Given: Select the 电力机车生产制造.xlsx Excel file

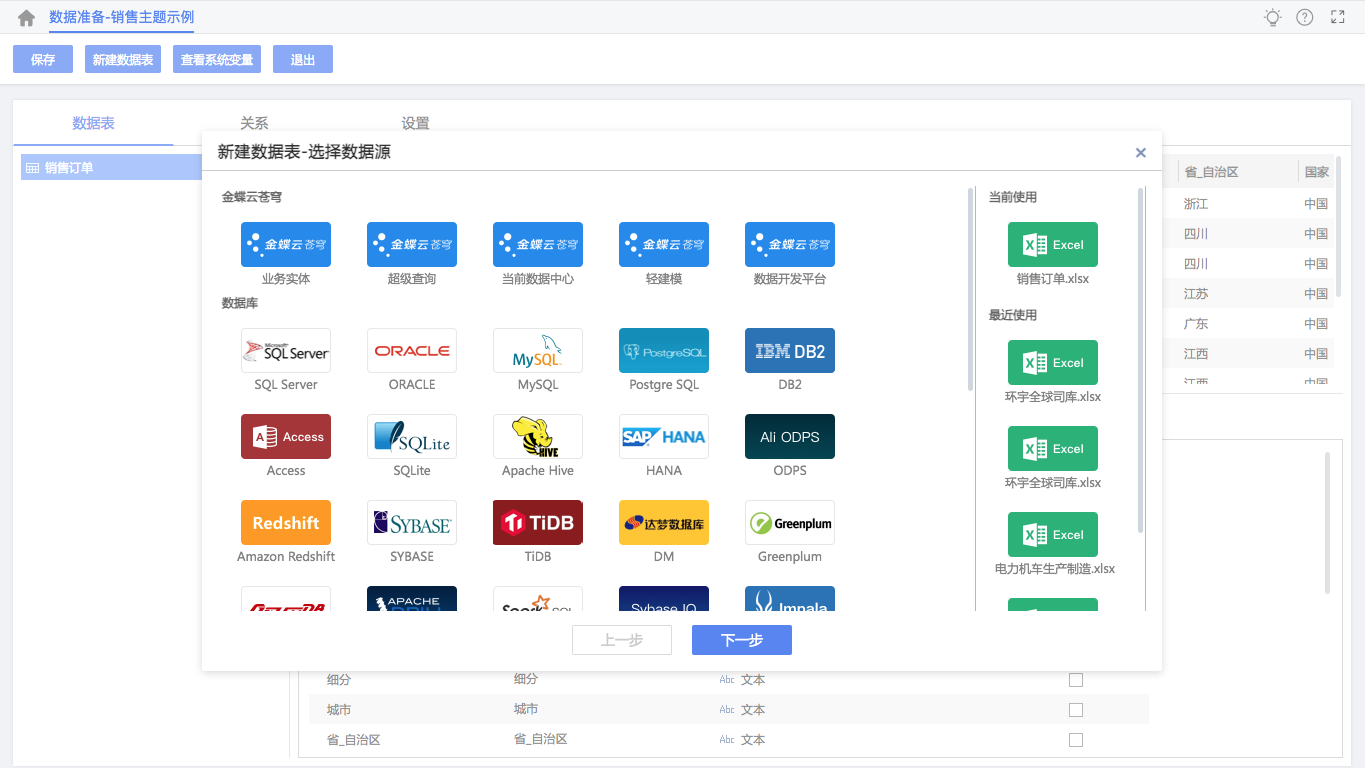Looking at the screenshot, I should point(1053,535).
